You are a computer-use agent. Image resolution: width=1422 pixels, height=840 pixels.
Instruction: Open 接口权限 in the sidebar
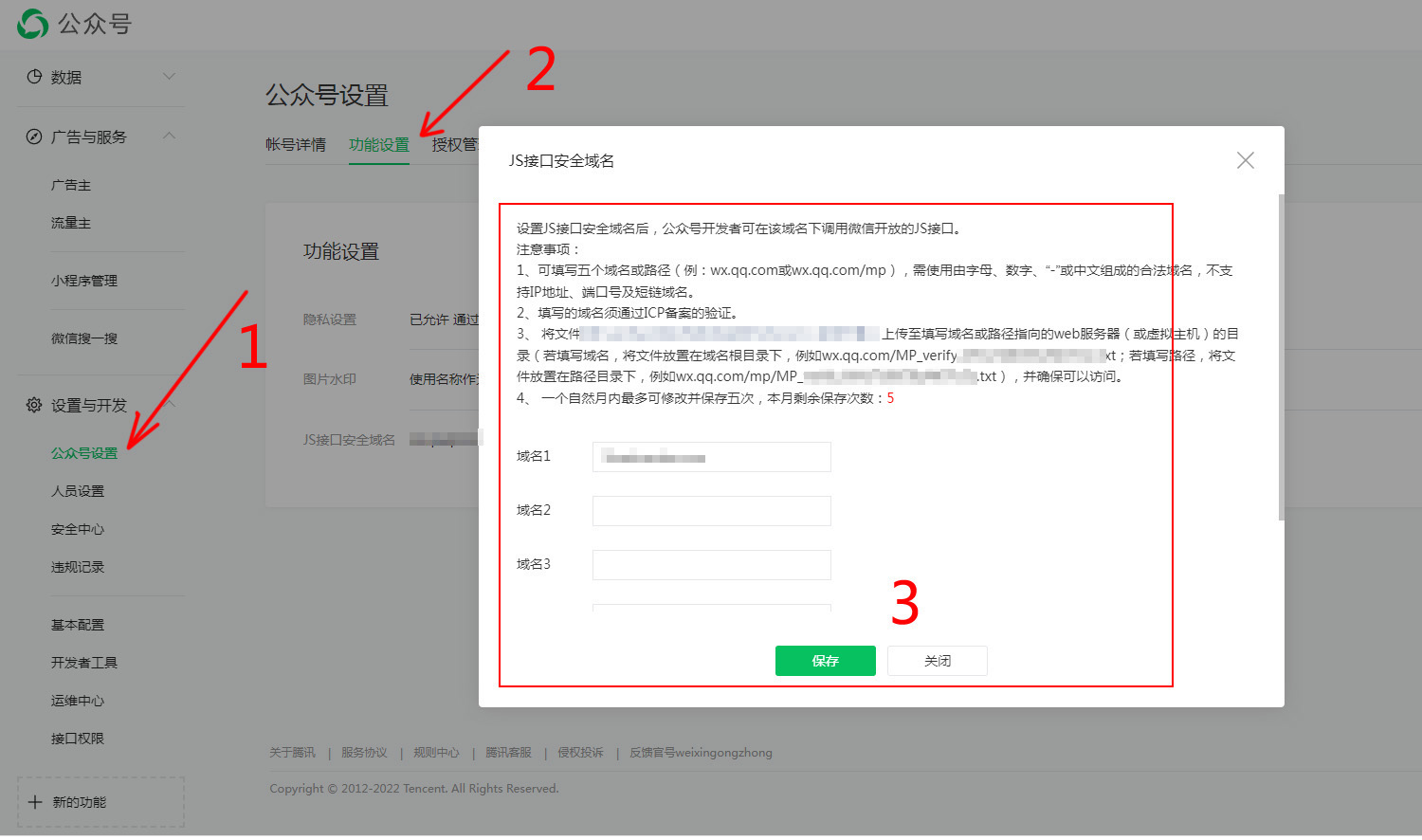(x=78, y=739)
